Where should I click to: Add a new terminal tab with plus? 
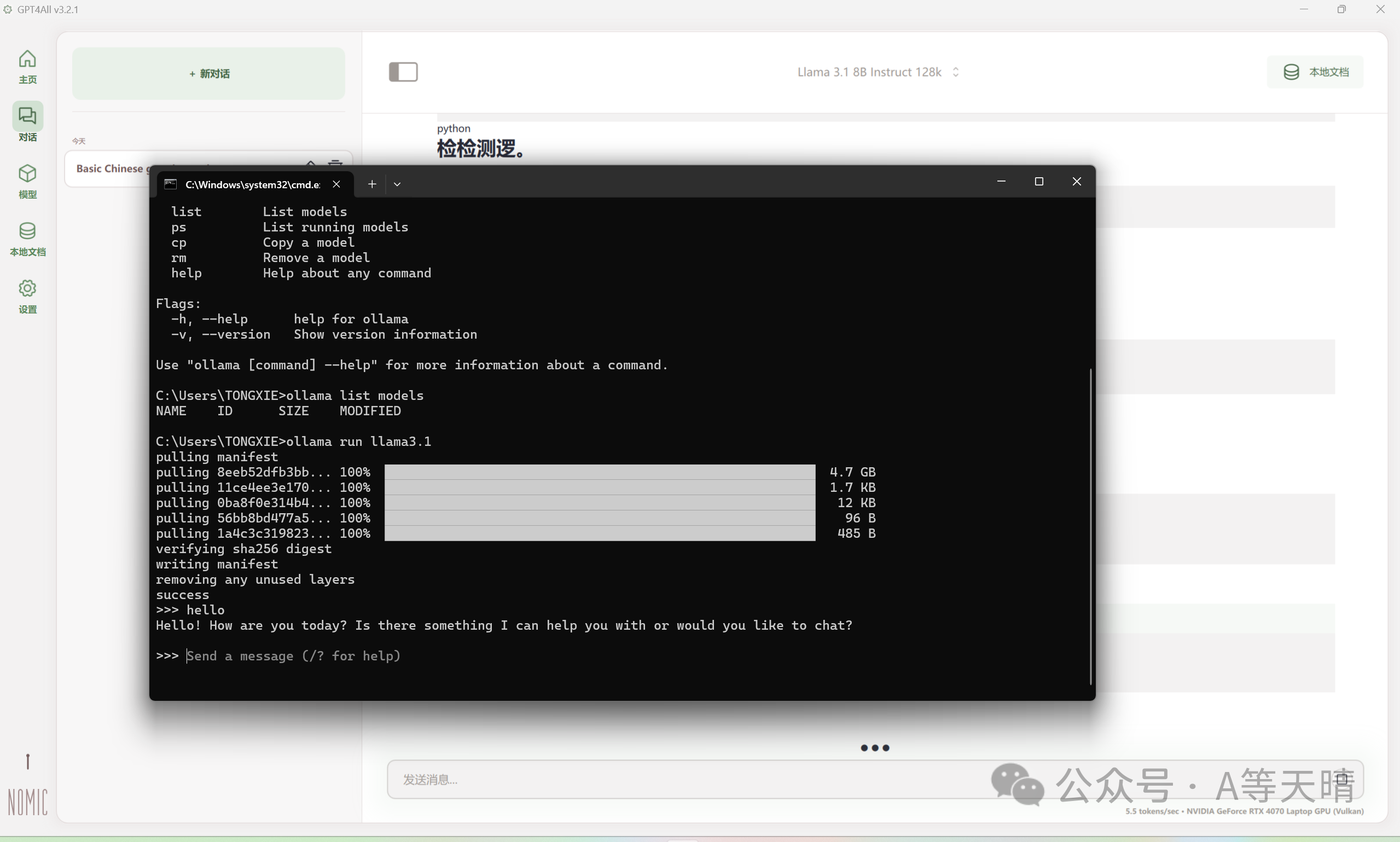[371, 184]
